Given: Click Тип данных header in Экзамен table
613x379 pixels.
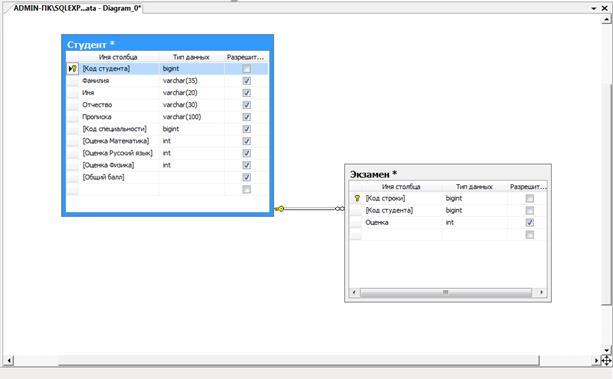Looking at the screenshot, I should point(474,187).
